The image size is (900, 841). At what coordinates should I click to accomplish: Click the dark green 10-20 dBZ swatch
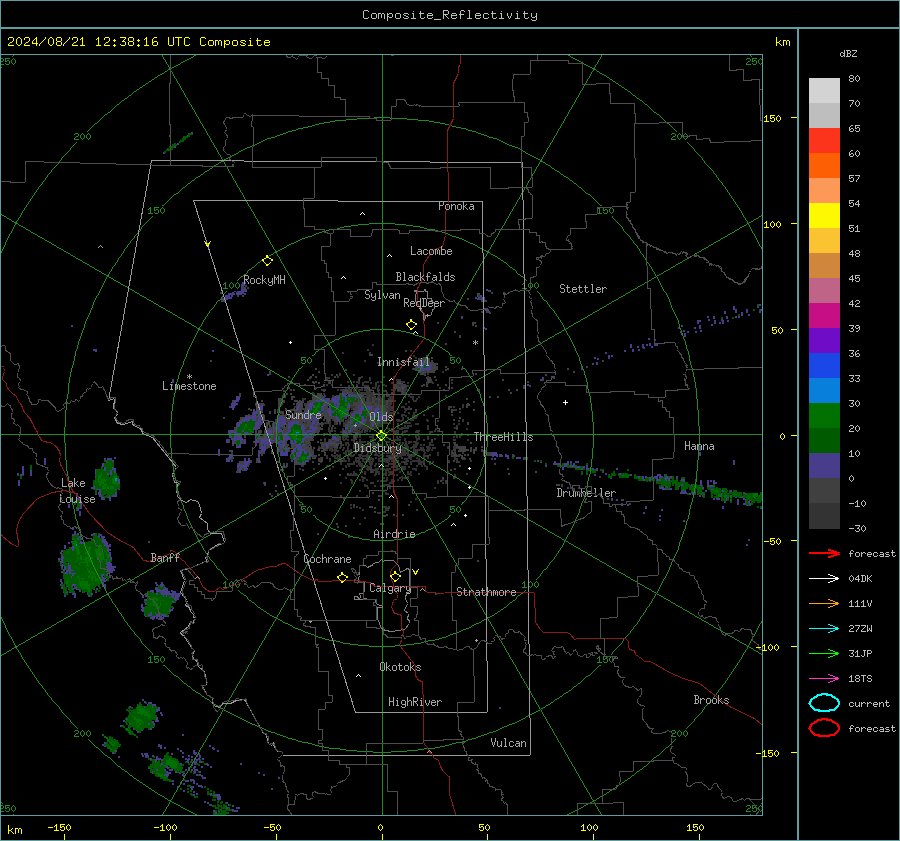[x=824, y=441]
